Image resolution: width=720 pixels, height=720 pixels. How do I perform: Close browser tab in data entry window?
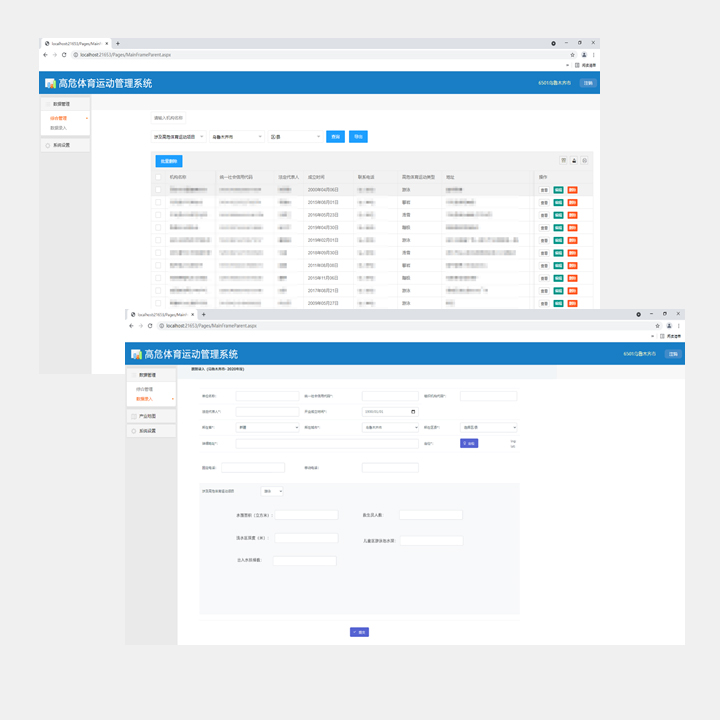tap(193, 315)
